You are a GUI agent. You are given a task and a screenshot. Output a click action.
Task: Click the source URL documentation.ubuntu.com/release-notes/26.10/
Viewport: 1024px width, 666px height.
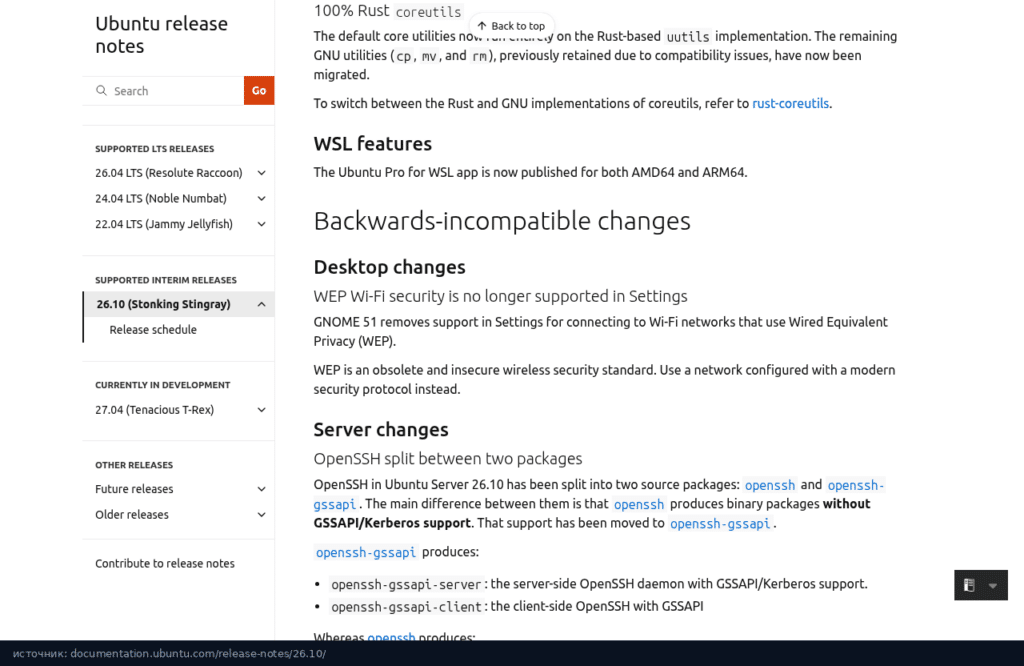198,654
